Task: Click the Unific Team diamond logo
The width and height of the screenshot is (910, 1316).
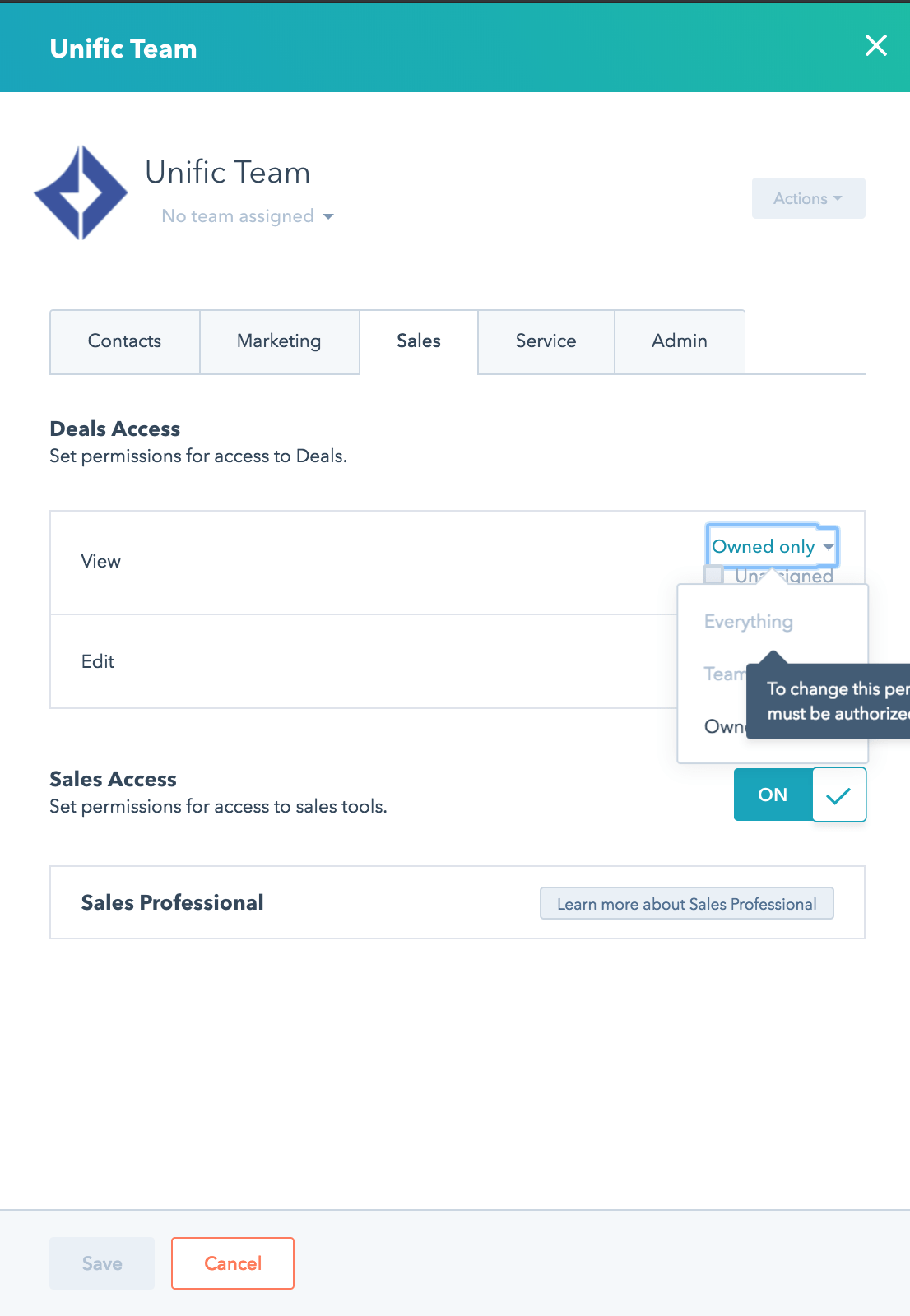Action: tap(81, 192)
